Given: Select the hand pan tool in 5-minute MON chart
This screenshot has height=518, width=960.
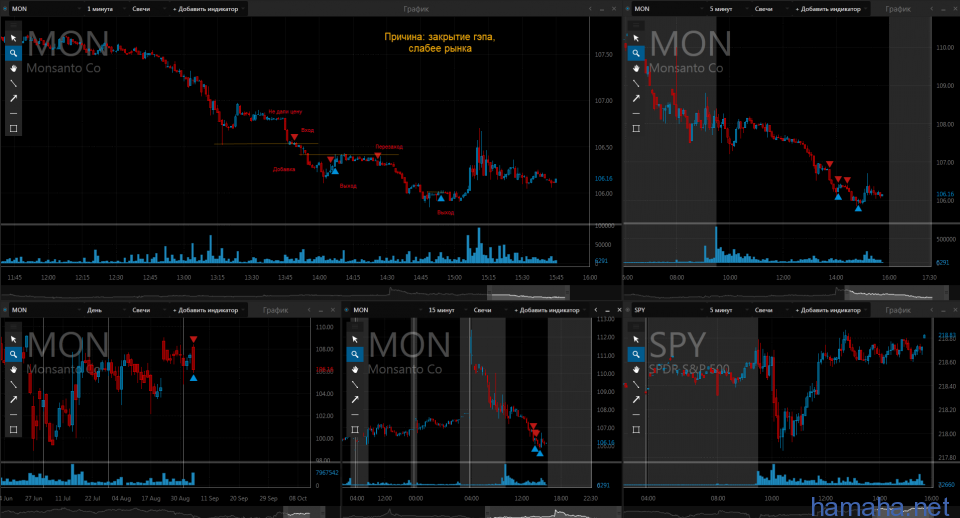Looking at the screenshot, I should [636, 68].
